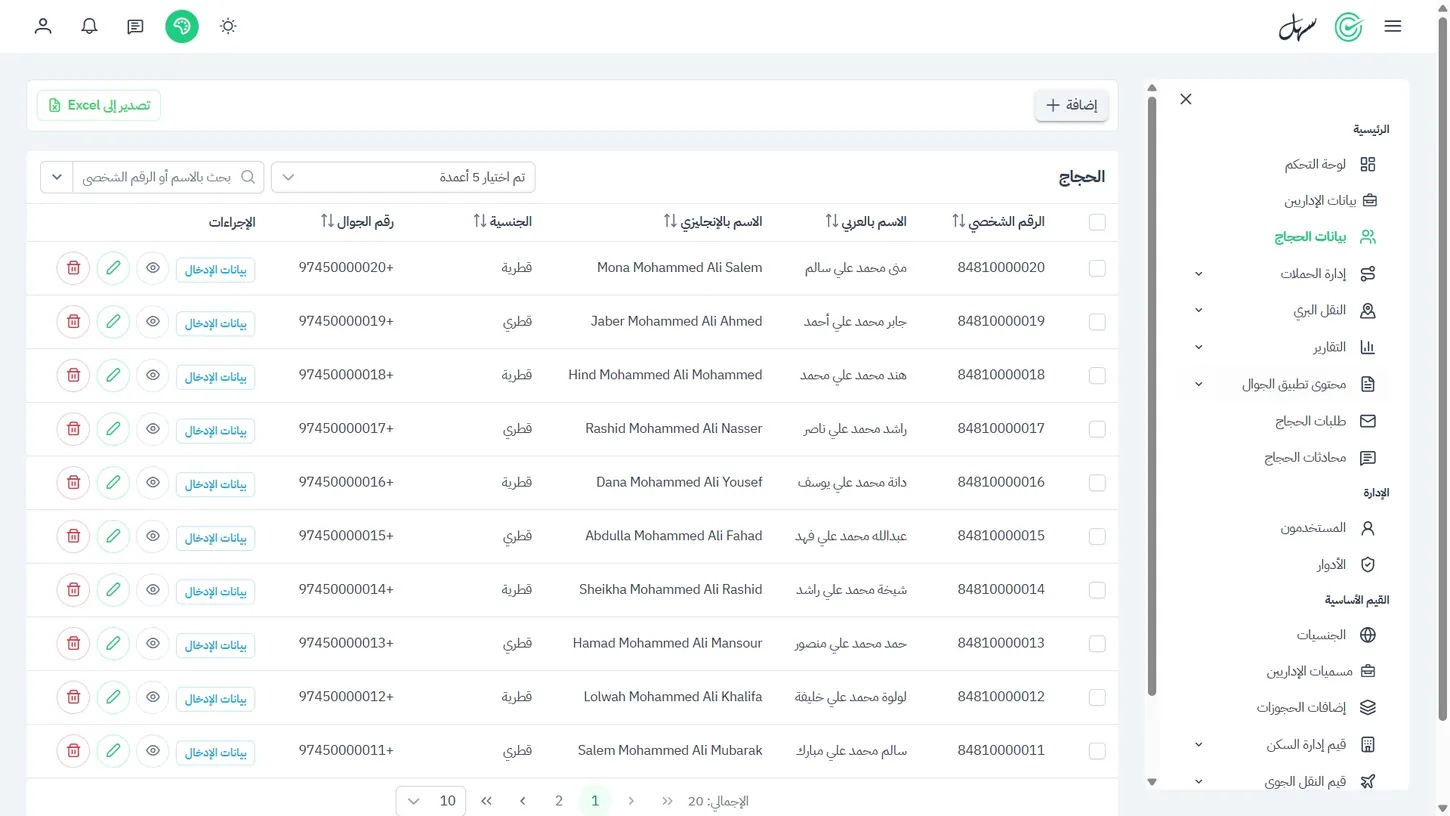Sort by رقم الجوال column

point(327,221)
